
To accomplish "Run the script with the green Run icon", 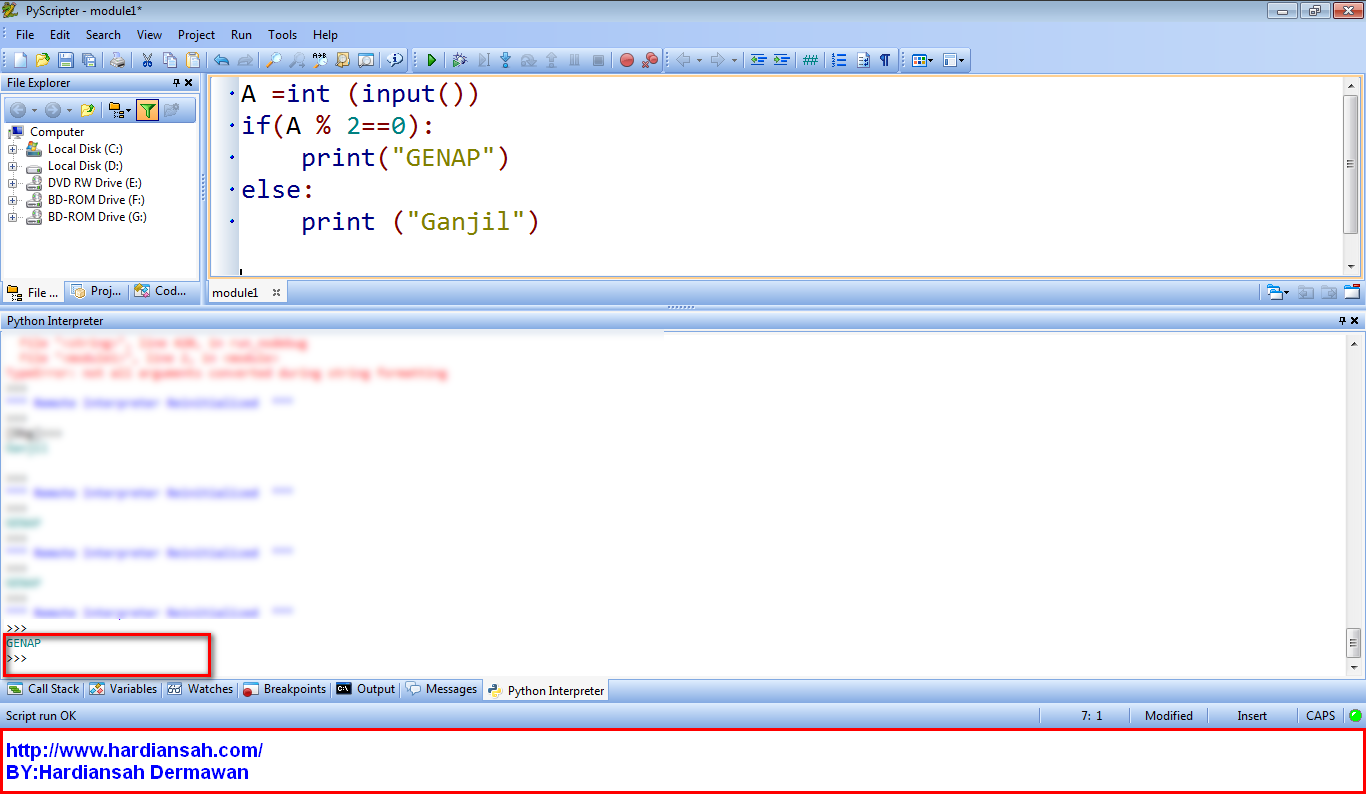I will pyautogui.click(x=431, y=60).
